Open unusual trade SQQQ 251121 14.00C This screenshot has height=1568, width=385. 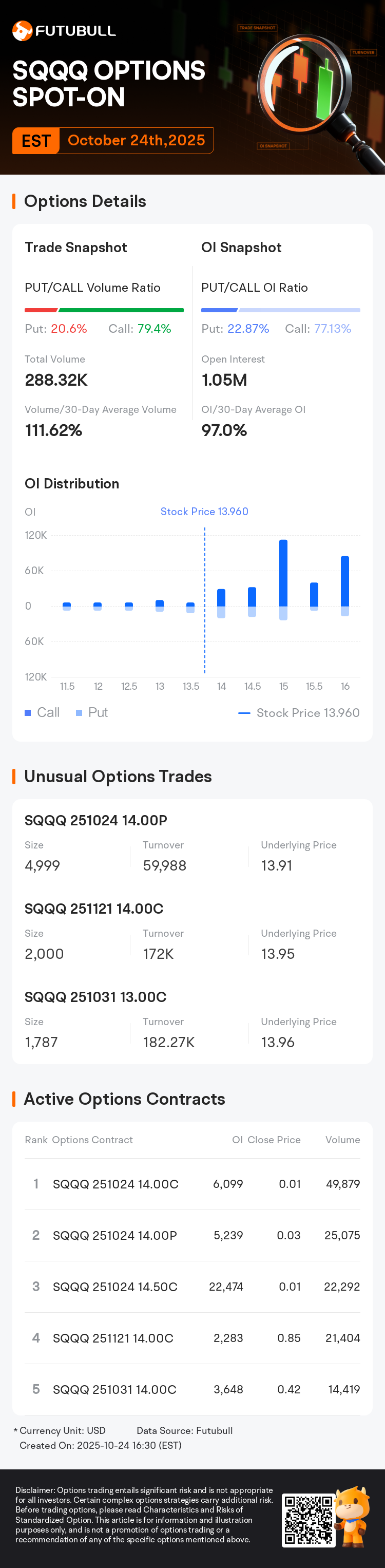pos(93,909)
